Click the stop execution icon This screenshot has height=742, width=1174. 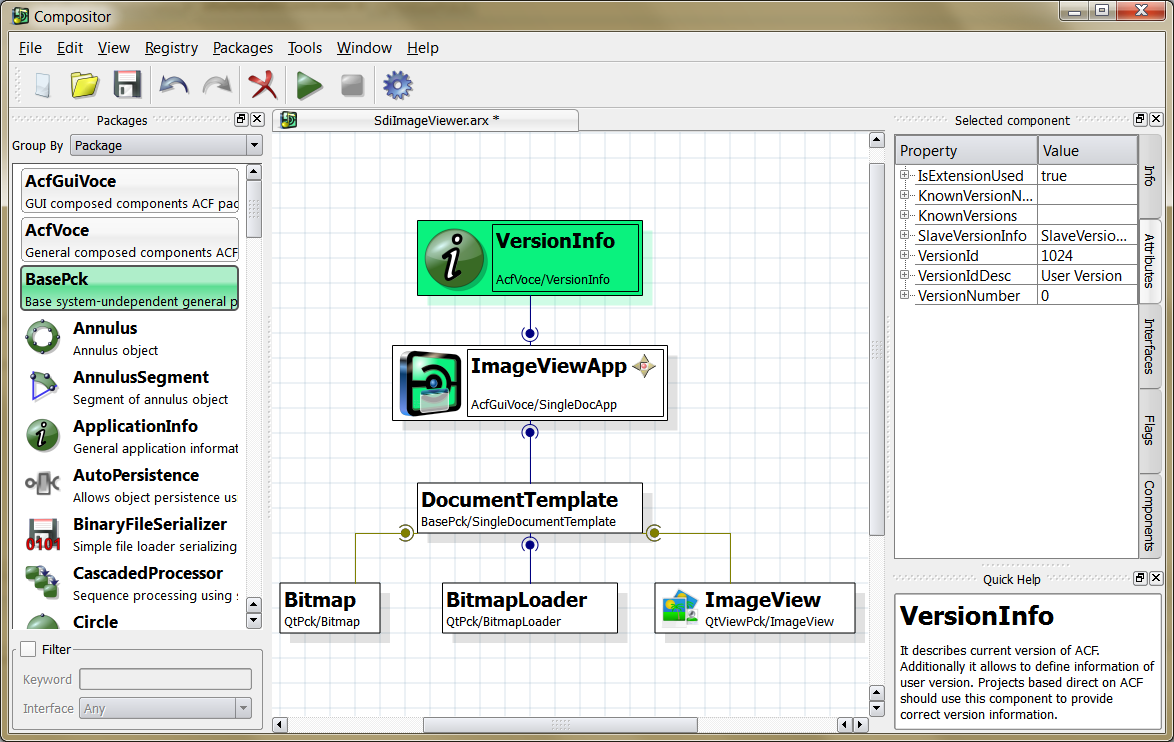click(x=352, y=85)
